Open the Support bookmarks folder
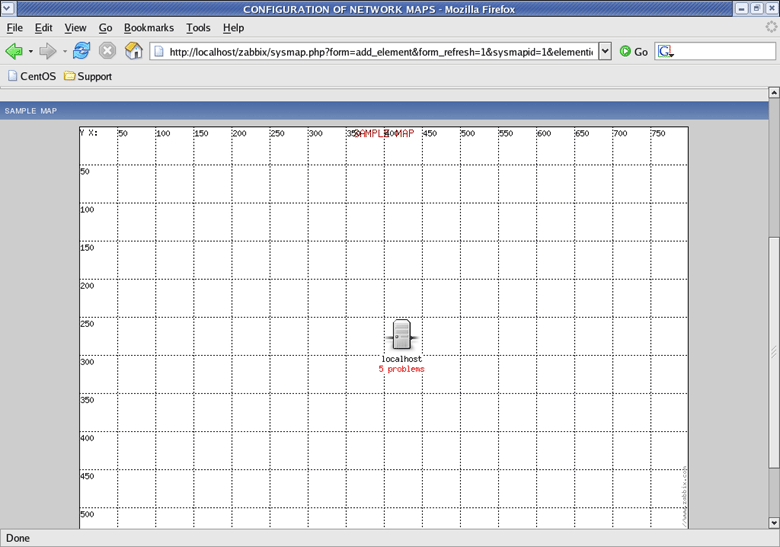The height and width of the screenshot is (547, 780). click(88, 76)
